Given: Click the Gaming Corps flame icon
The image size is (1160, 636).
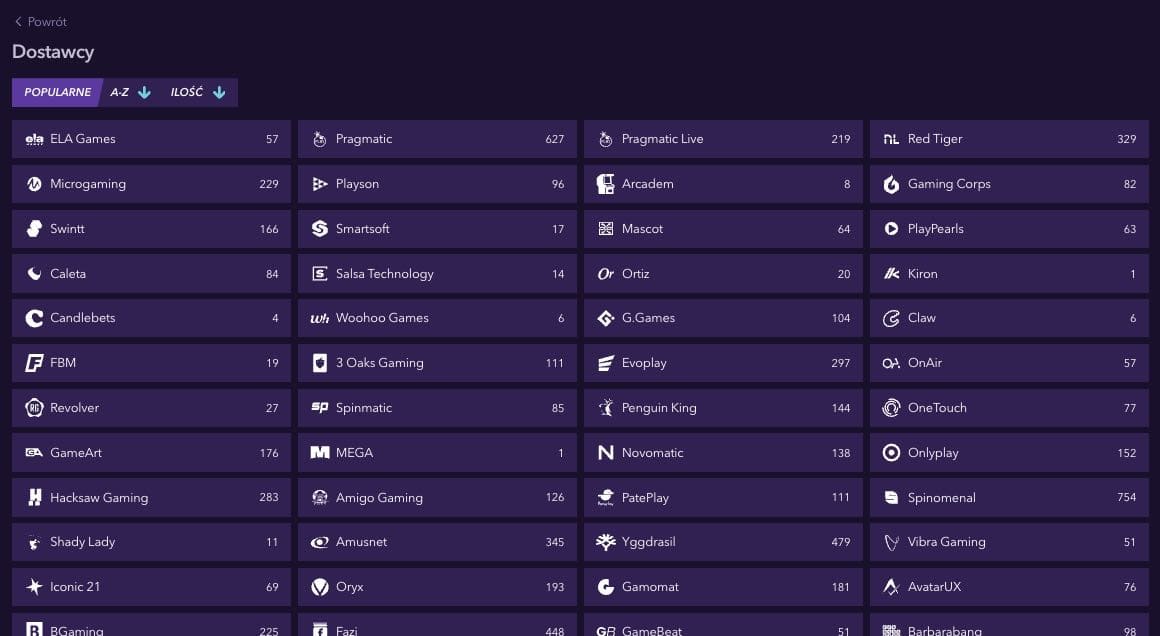Looking at the screenshot, I should click(891, 184).
